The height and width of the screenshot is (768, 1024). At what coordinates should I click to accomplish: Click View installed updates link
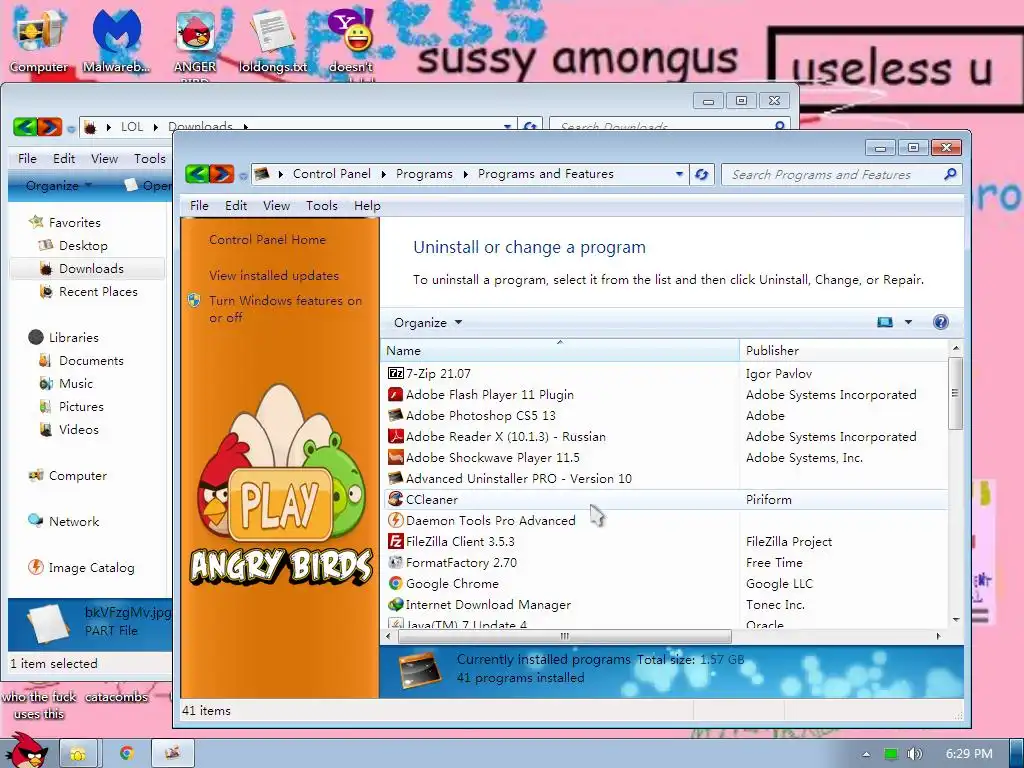click(x=274, y=276)
